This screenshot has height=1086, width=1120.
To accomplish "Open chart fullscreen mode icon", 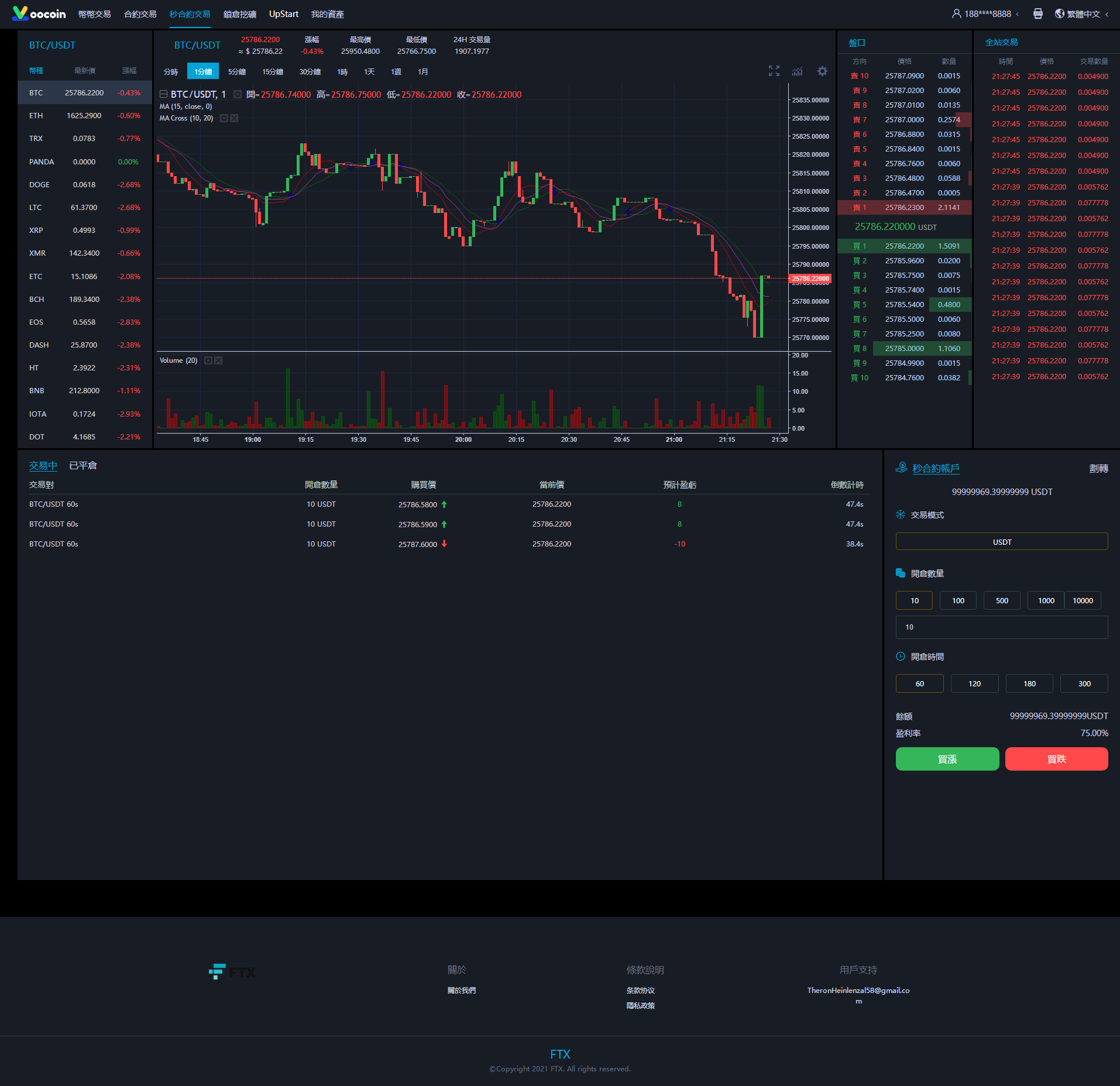I will [774, 71].
